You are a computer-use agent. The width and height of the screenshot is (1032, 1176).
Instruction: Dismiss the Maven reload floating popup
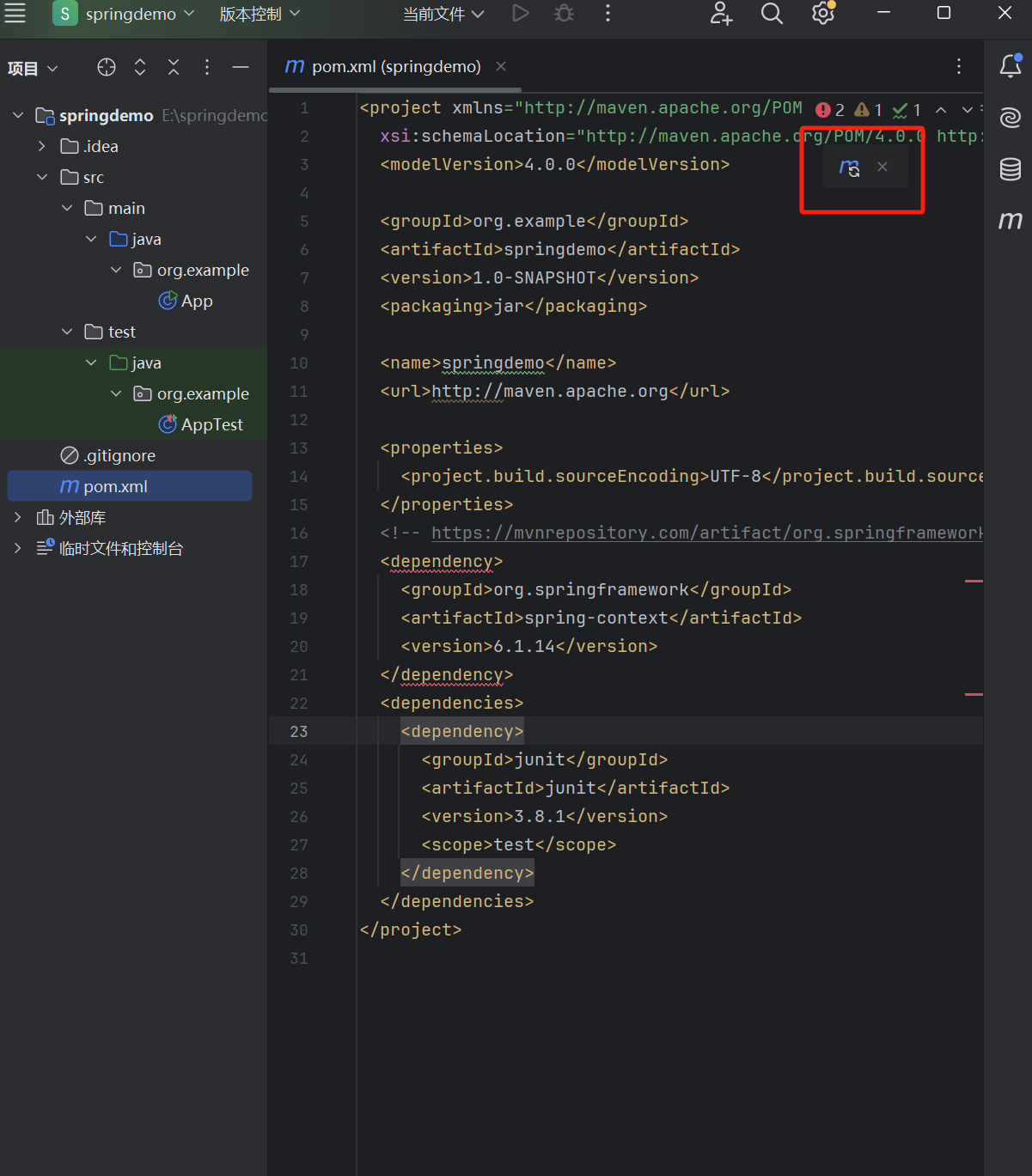coord(882,167)
